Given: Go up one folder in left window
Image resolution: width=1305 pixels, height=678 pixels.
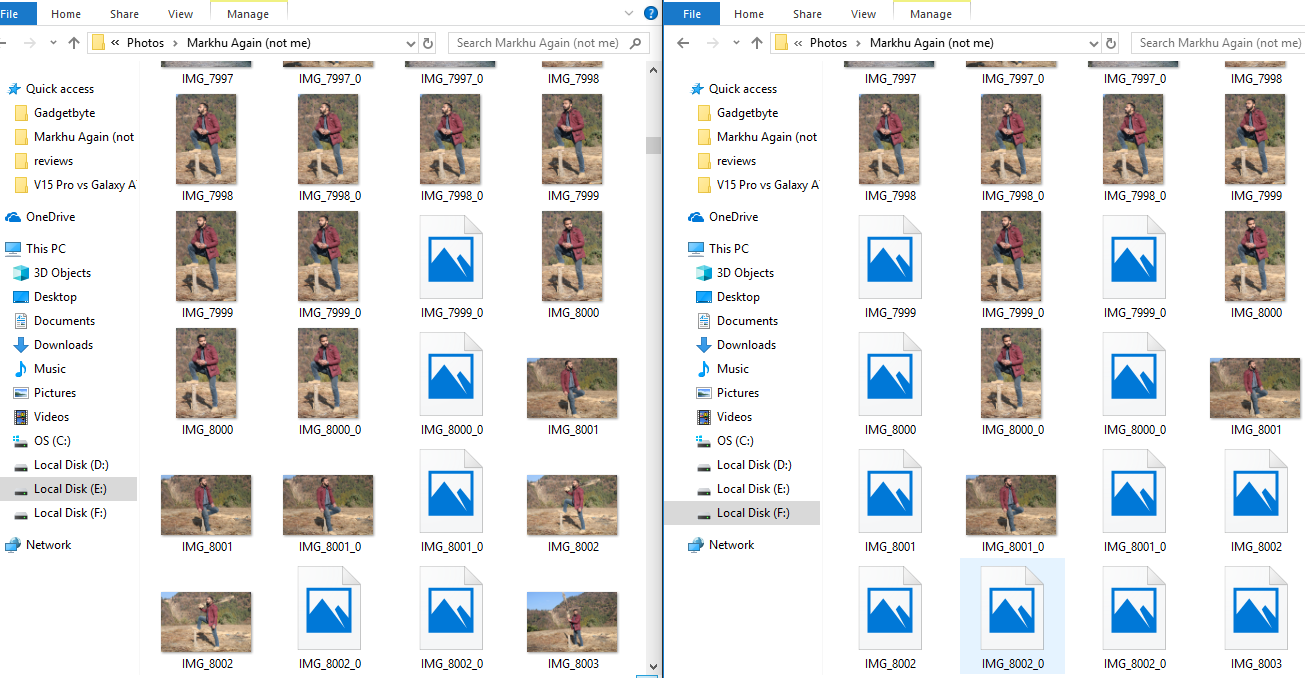Looking at the screenshot, I should (74, 43).
